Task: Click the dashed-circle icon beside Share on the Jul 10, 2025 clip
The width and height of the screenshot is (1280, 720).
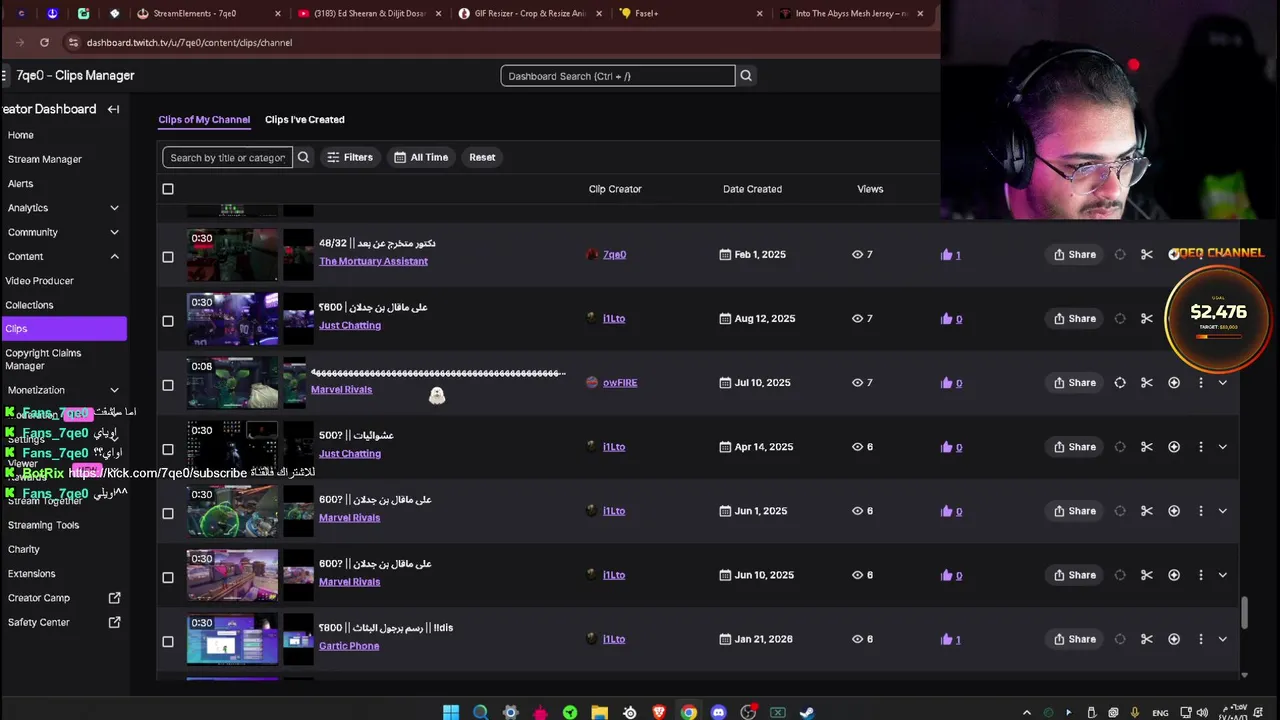Action: [x=1120, y=383]
